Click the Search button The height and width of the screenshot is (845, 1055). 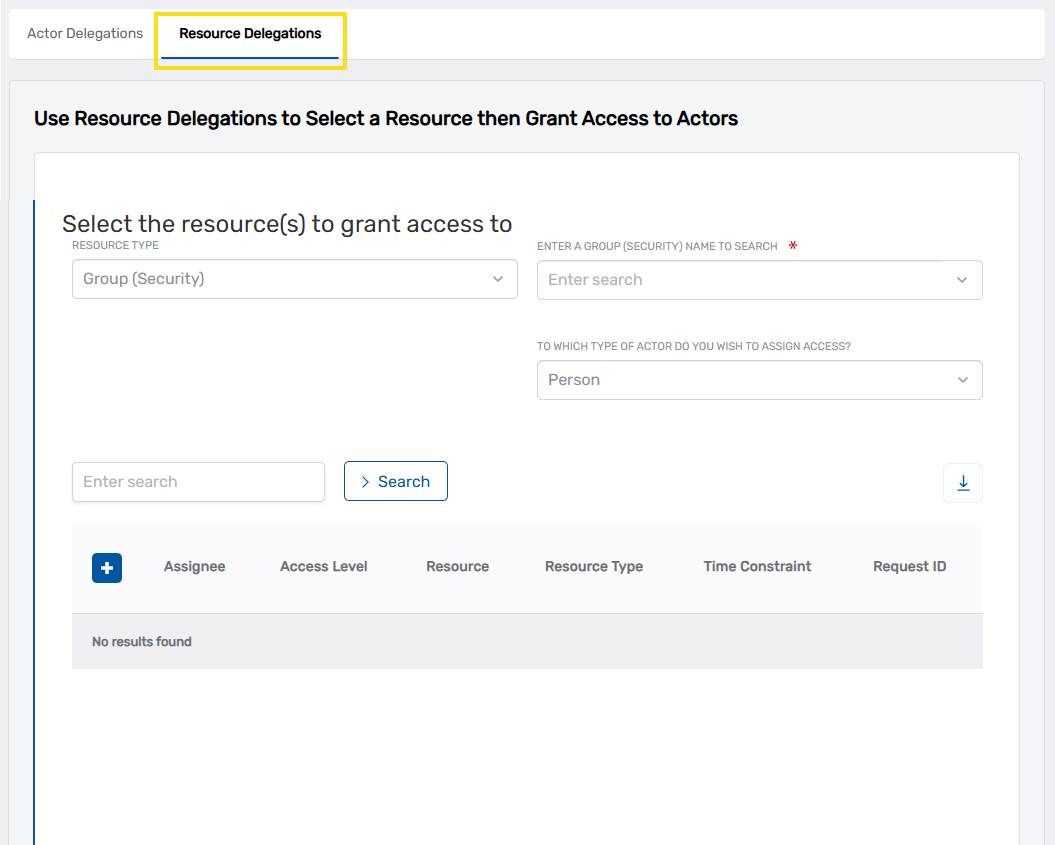pyautogui.click(x=396, y=481)
